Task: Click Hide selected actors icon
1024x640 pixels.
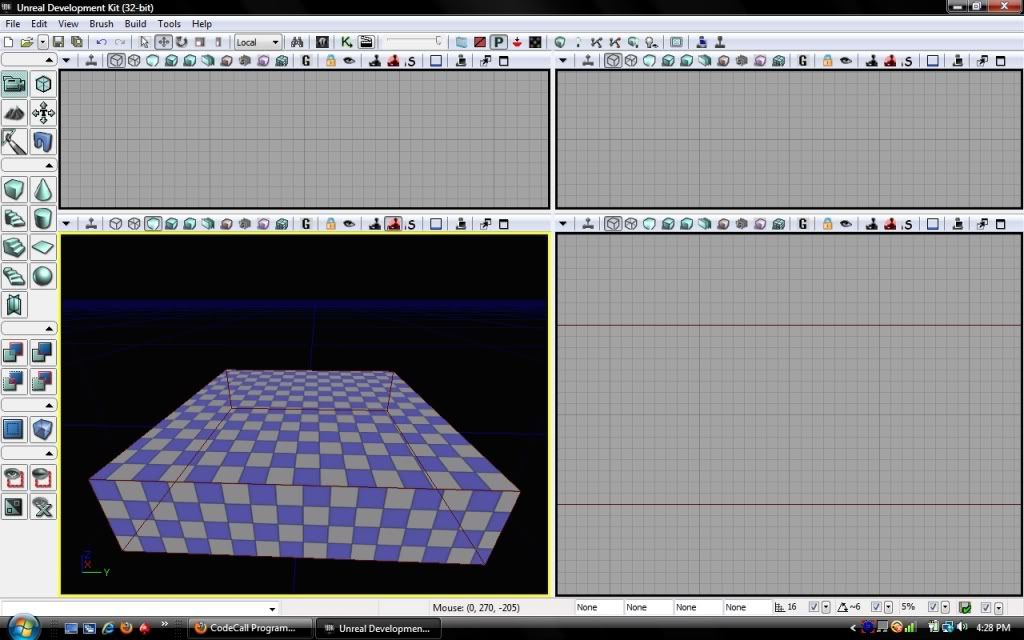Action: (x=43, y=477)
